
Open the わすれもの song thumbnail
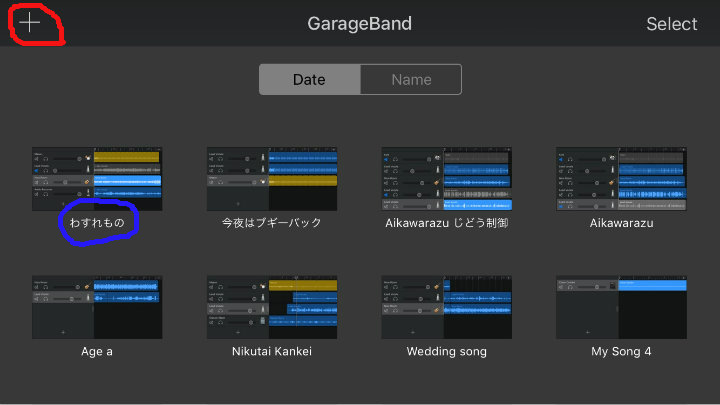[97, 179]
